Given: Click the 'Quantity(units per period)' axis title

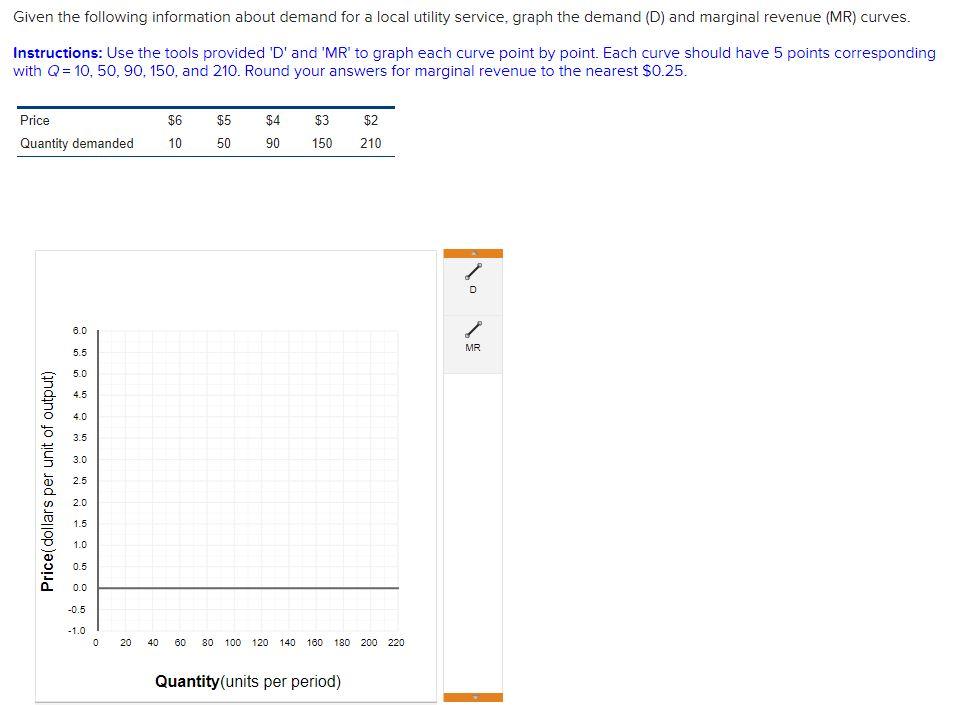Looking at the screenshot, I should 248,682.
